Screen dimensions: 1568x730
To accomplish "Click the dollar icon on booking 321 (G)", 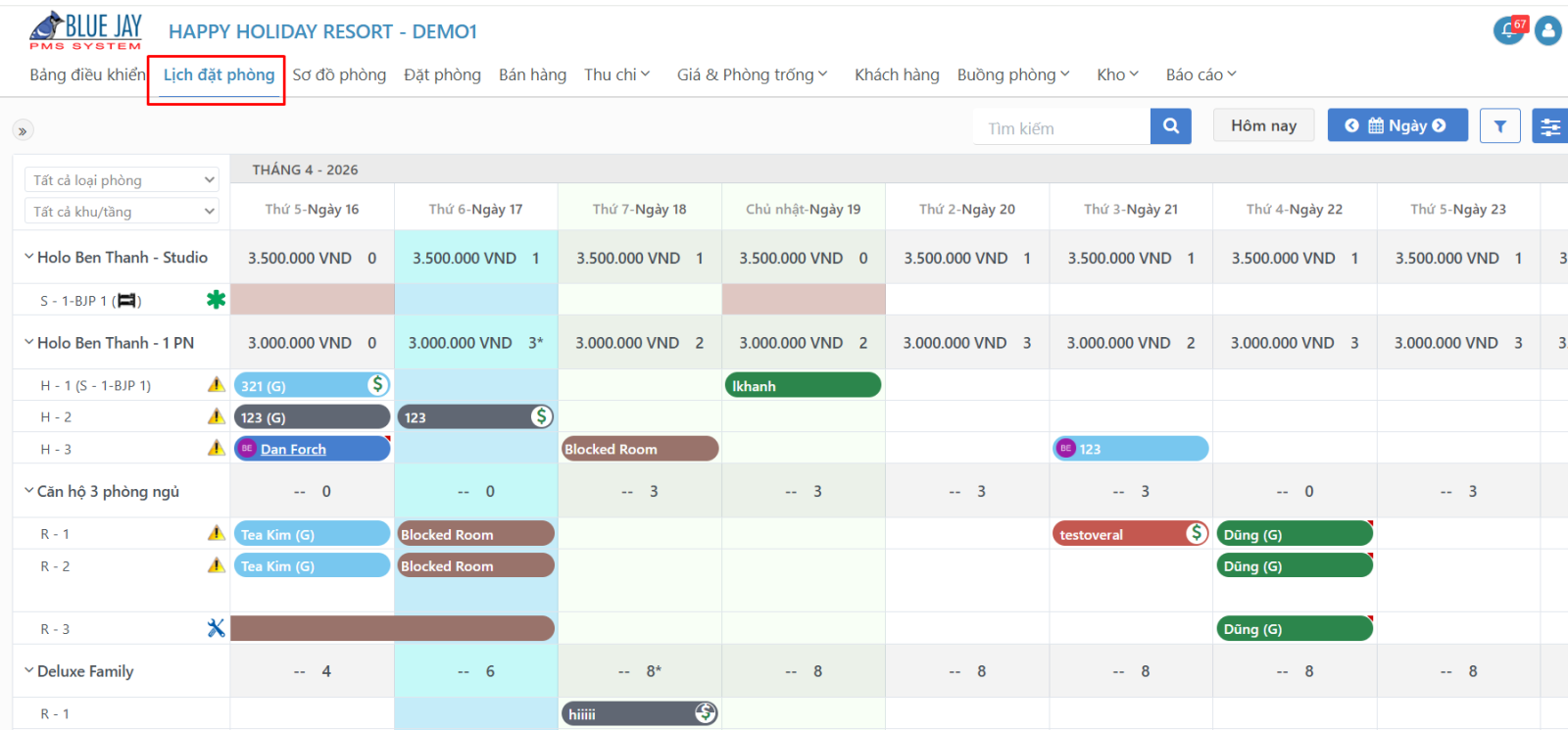I will point(378,385).
